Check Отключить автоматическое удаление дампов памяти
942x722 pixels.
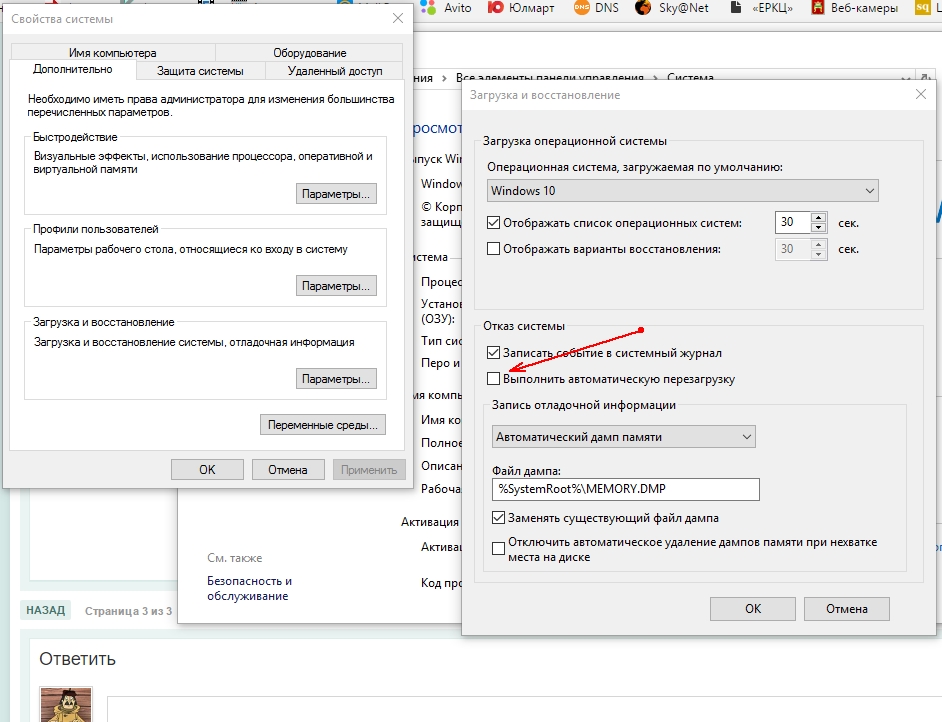pyautogui.click(x=498, y=548)
